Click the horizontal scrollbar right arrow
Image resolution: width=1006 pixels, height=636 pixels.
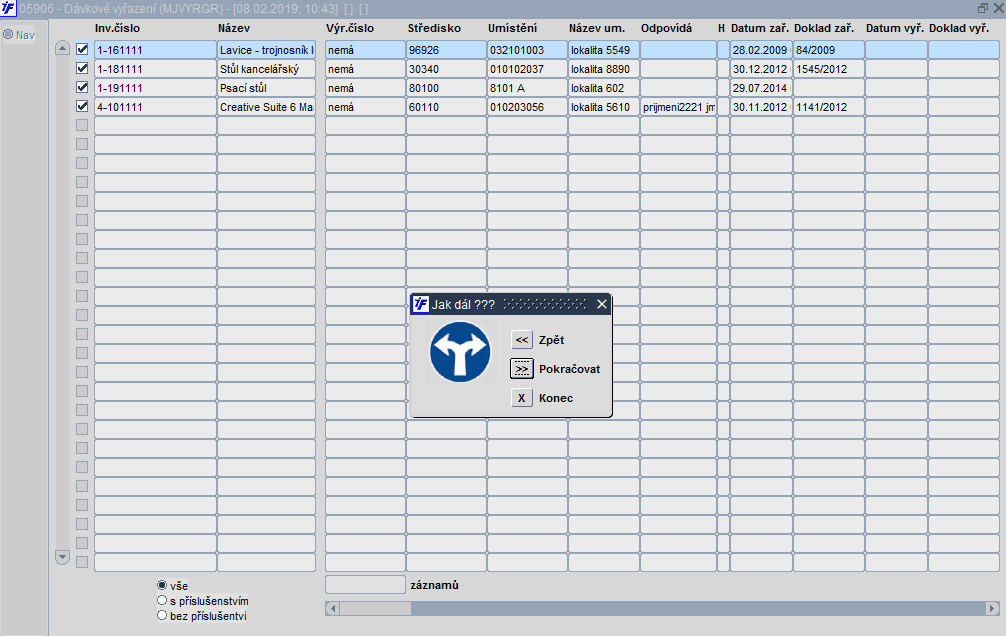(x=992, y=608)
